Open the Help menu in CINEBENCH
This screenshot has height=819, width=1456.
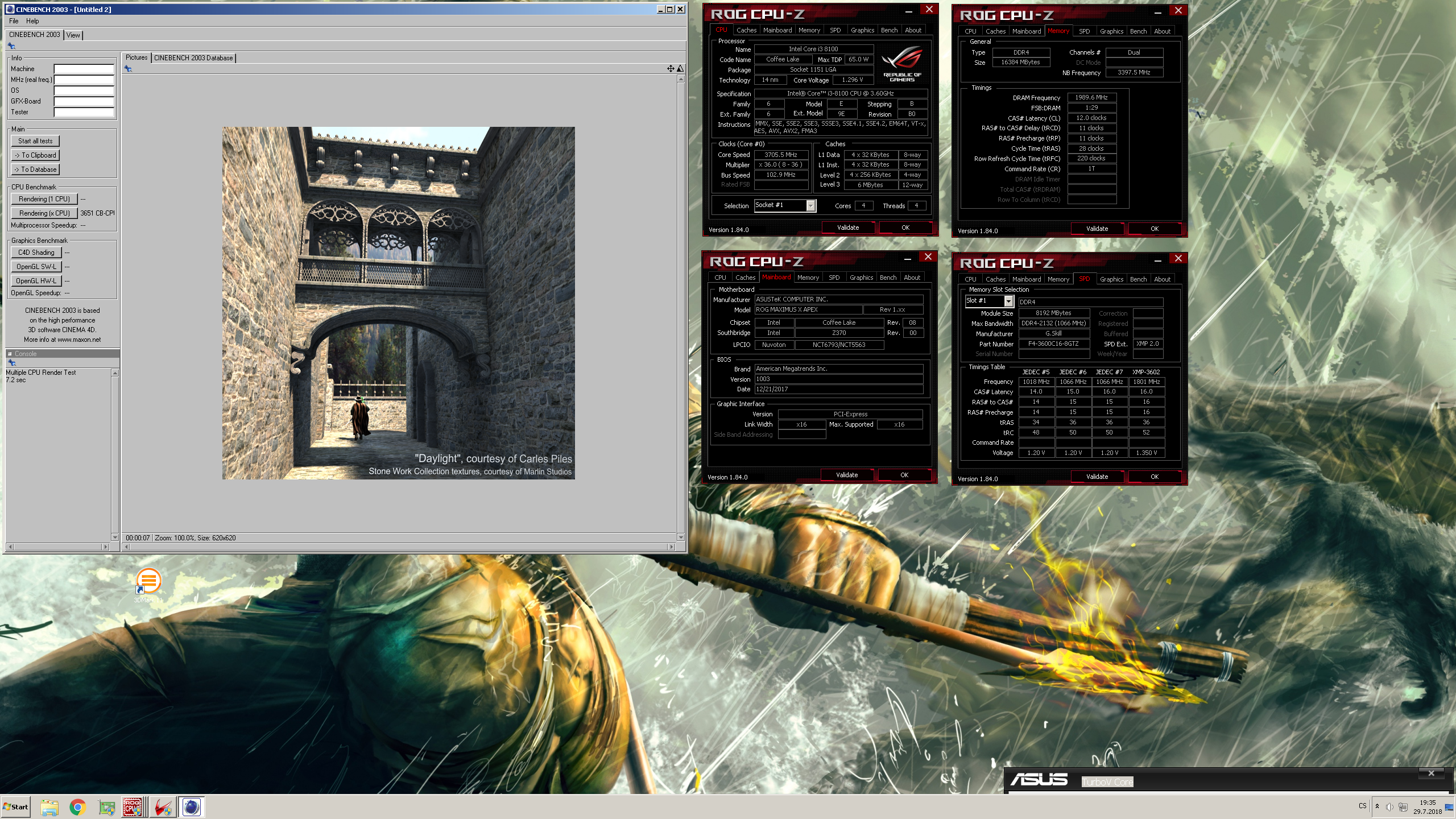click(x=32, y=21)
